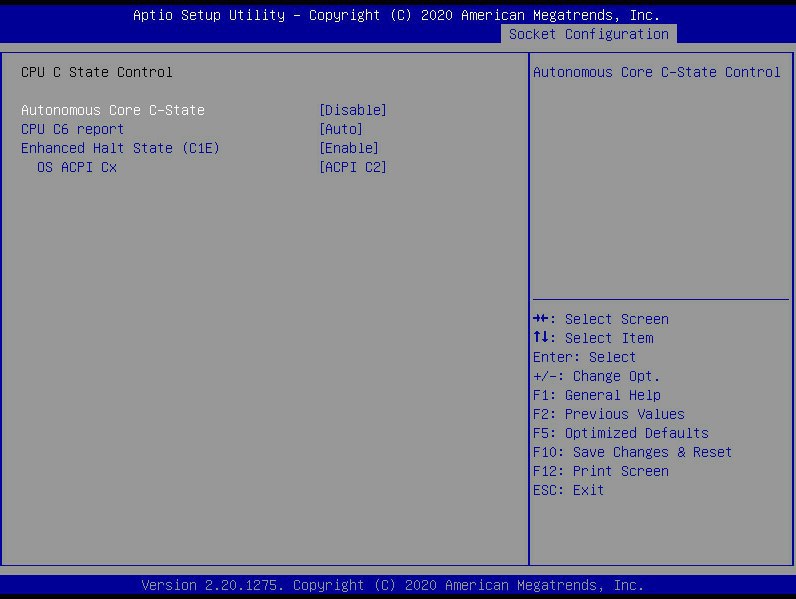This screenshot has height=599, width=796.
Task: Click the ESC: Exit hint
Action: point(569,490)
